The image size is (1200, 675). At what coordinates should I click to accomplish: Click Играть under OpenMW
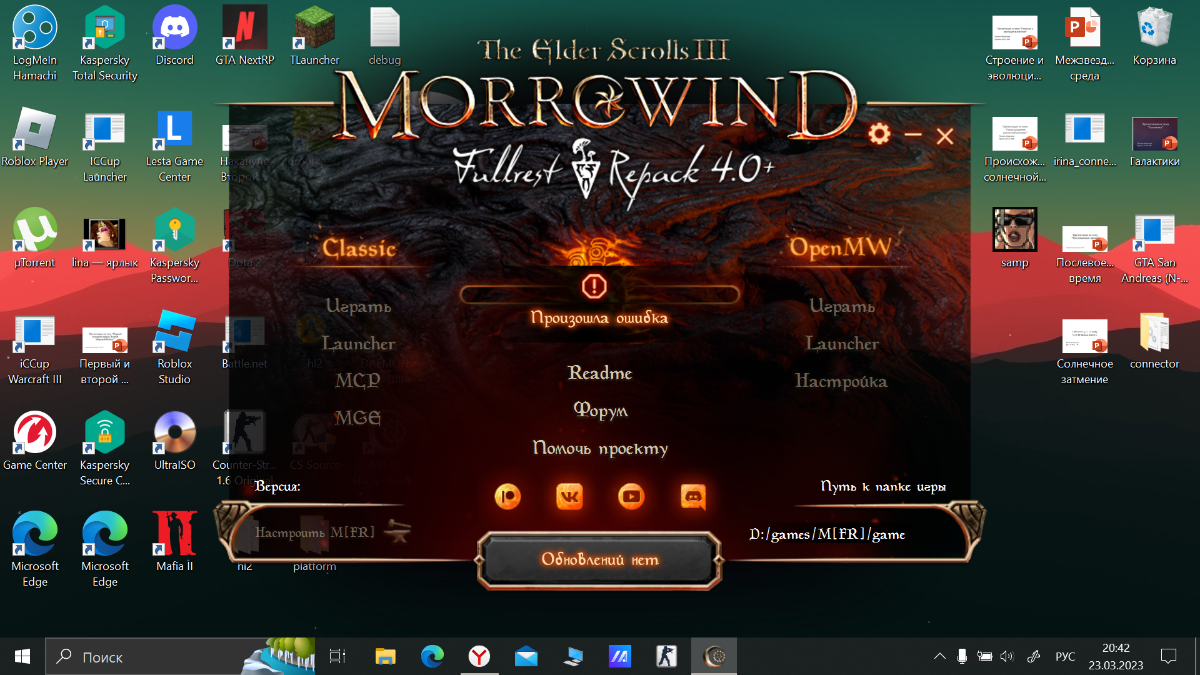click(842, 306)
